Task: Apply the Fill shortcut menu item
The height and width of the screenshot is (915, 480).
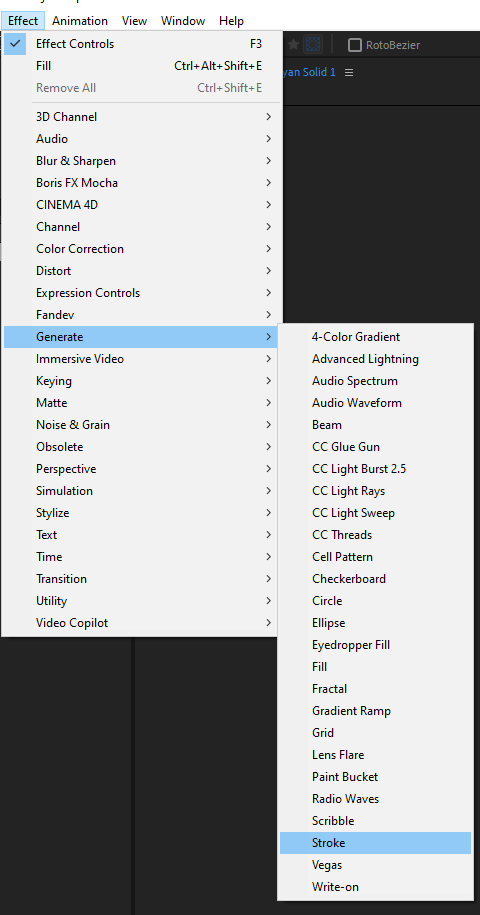Action: coord(141,66)
